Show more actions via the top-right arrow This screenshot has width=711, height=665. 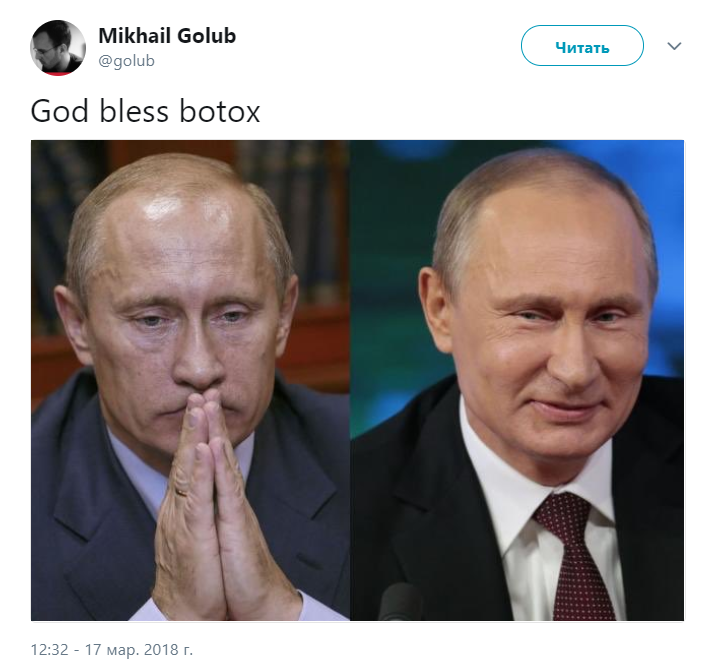pyautogui.click(x=674, y=46)
